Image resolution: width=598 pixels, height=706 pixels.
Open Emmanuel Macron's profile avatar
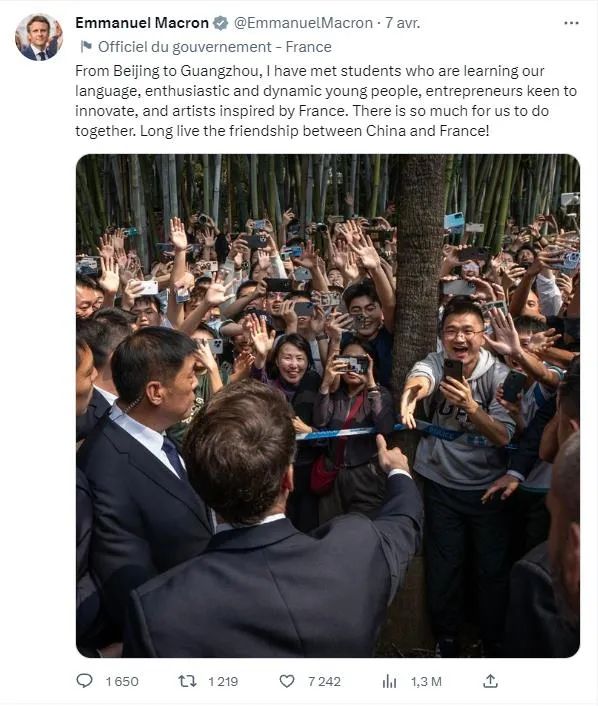pyautogui.click(x=39, y=37)
